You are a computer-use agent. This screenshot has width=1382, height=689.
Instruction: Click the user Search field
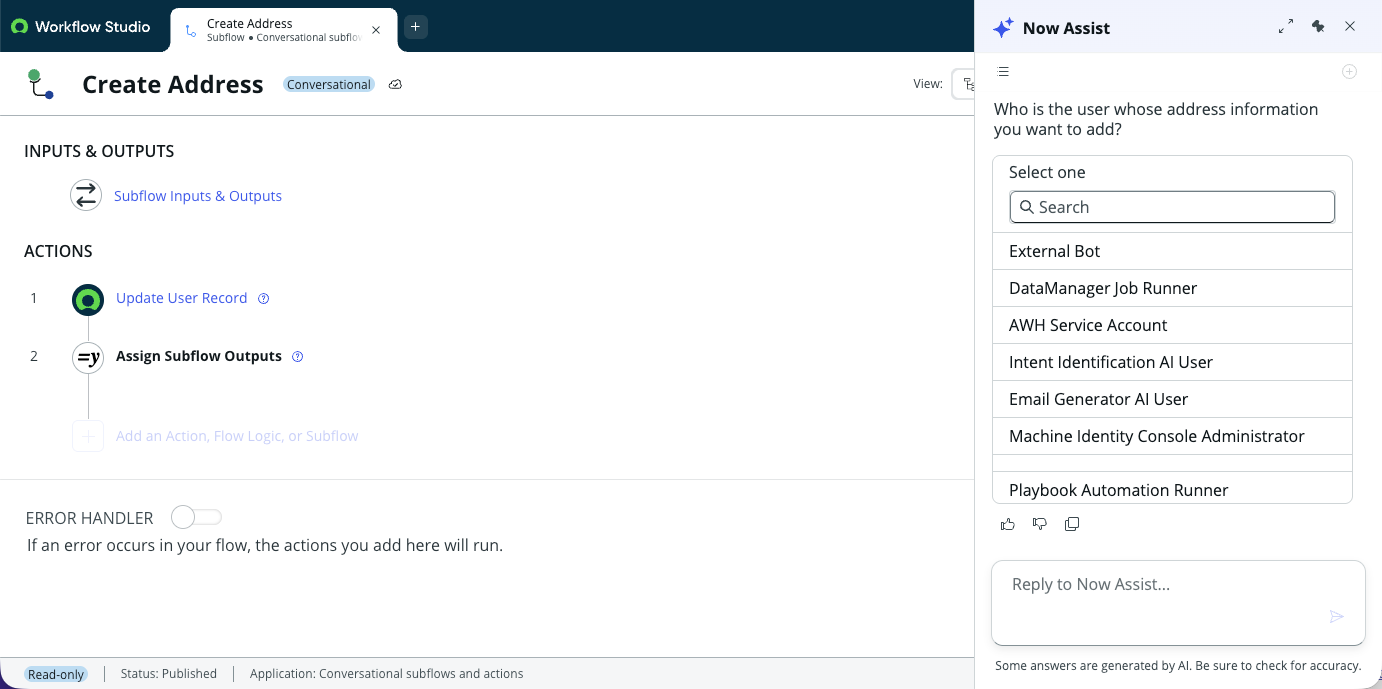1172,207
